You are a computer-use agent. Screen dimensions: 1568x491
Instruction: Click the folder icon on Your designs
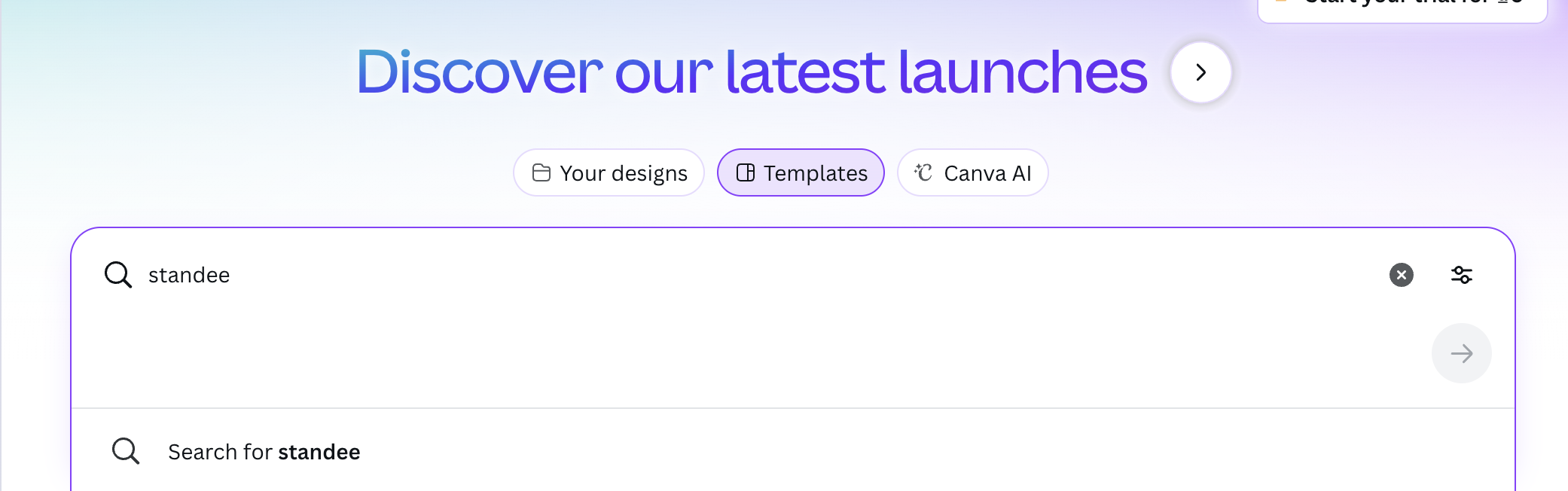[x=541, y=173]
